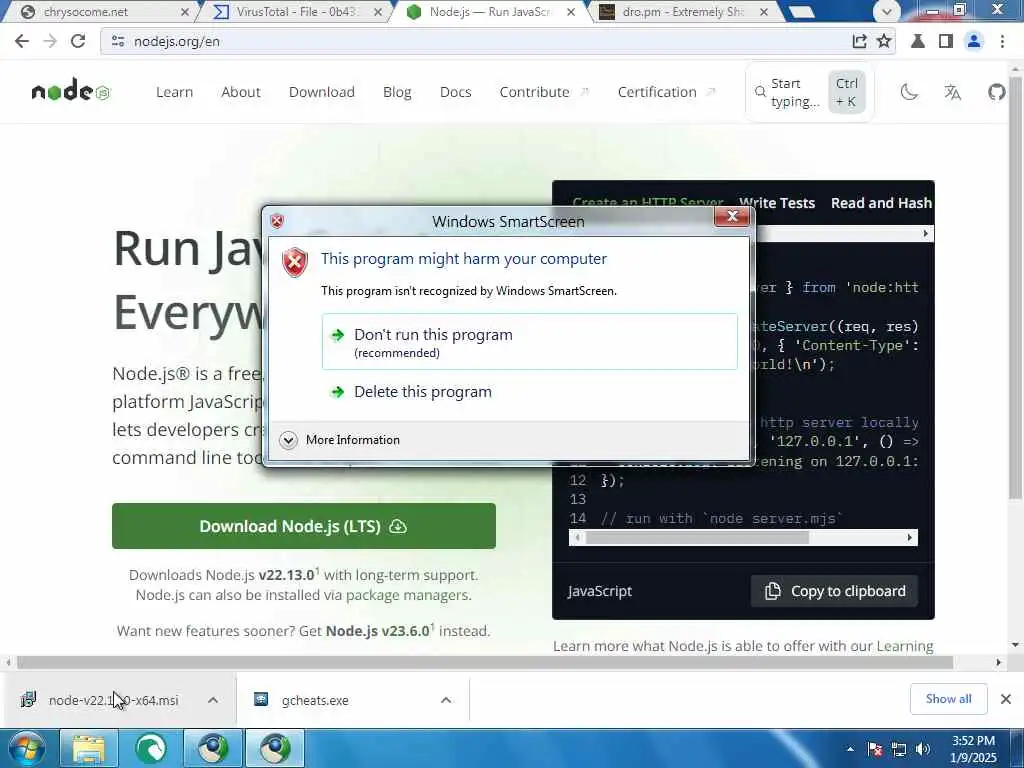
Task: Click Show all downloads
Action: tap(948, 699)
